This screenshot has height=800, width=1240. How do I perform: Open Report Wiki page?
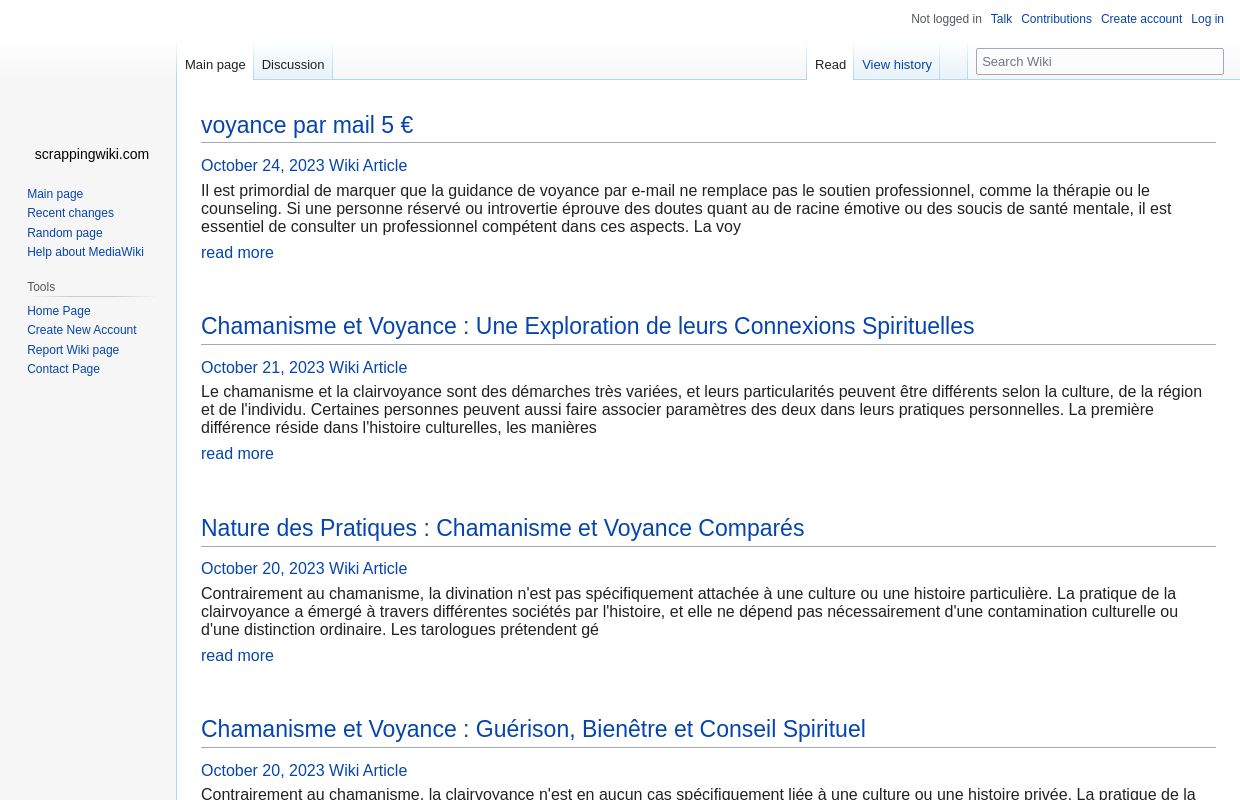pos(73,350)
